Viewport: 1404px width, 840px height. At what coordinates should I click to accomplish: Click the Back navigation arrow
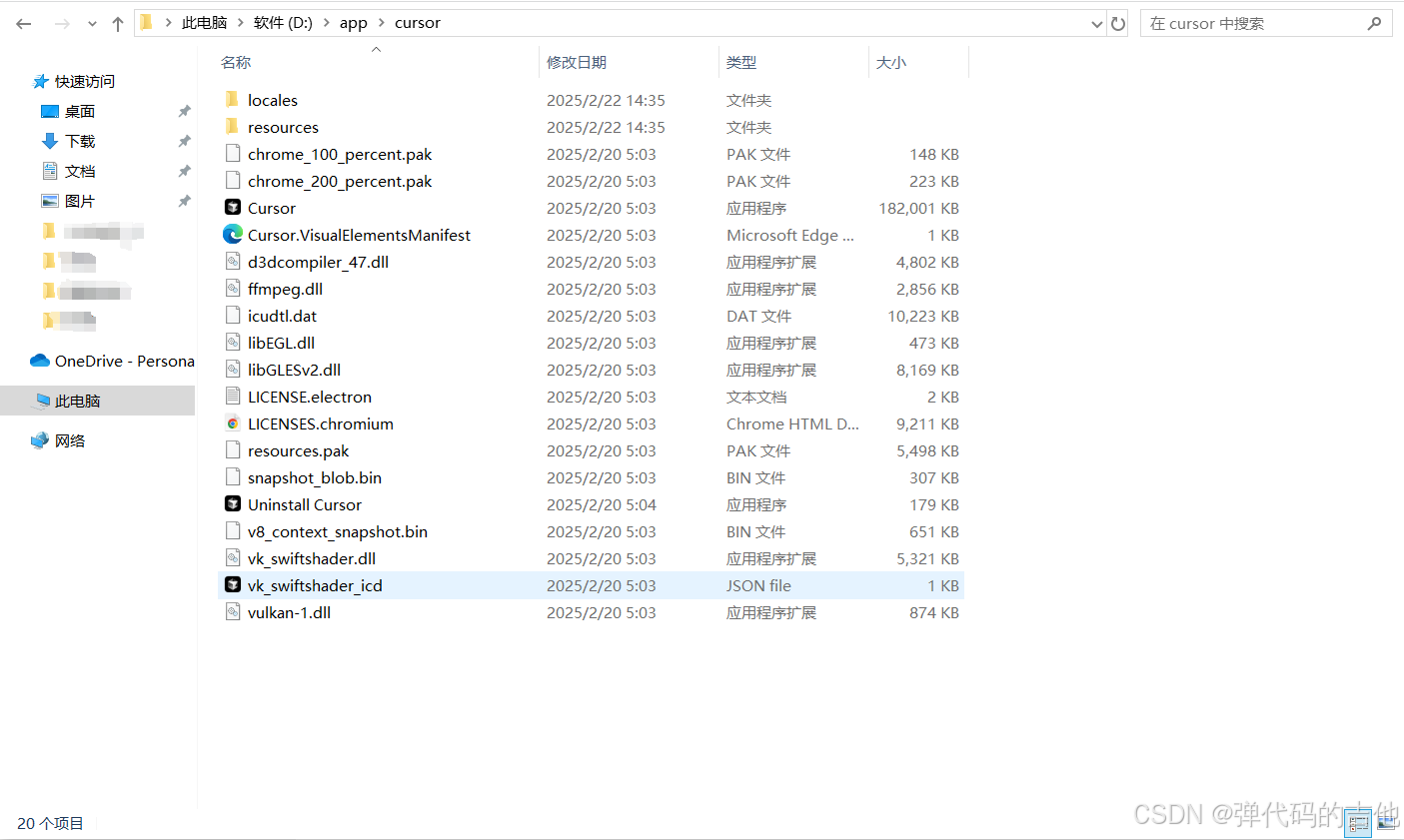[x=24, y=23]
